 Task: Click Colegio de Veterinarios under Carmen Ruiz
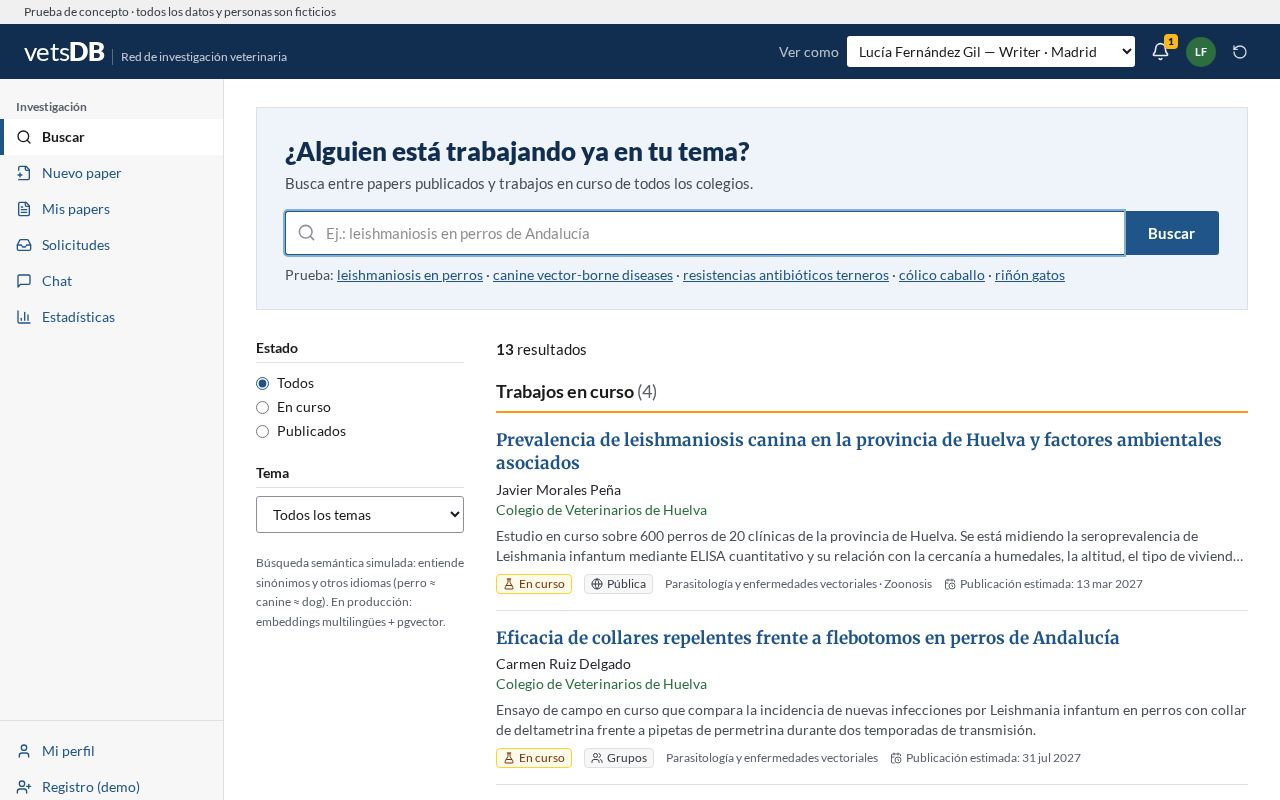[x=601, y=684]
